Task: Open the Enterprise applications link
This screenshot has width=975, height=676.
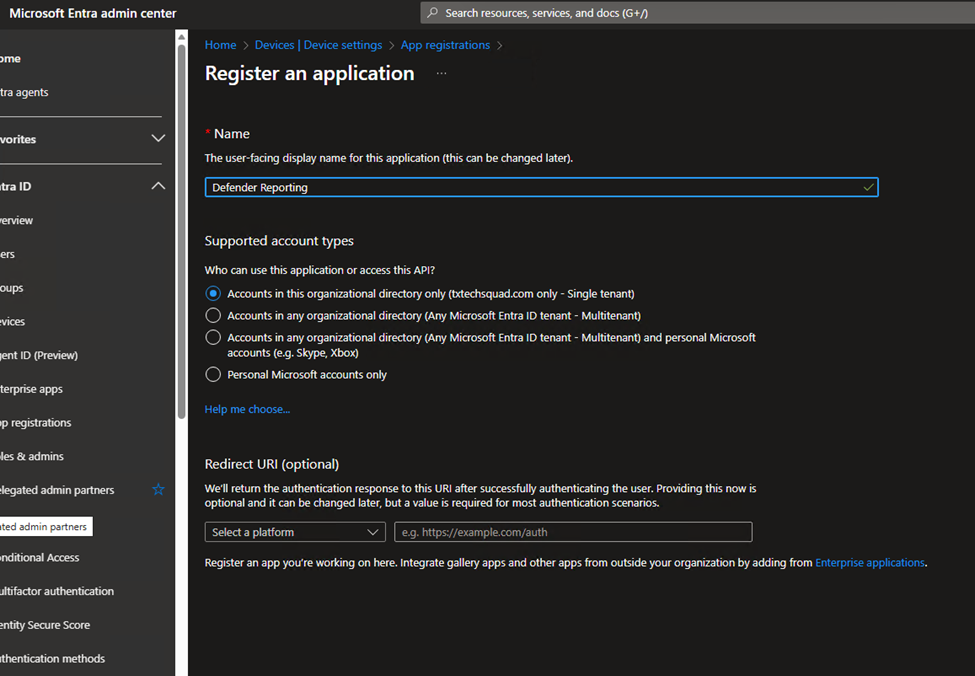Action: point(870,563)
